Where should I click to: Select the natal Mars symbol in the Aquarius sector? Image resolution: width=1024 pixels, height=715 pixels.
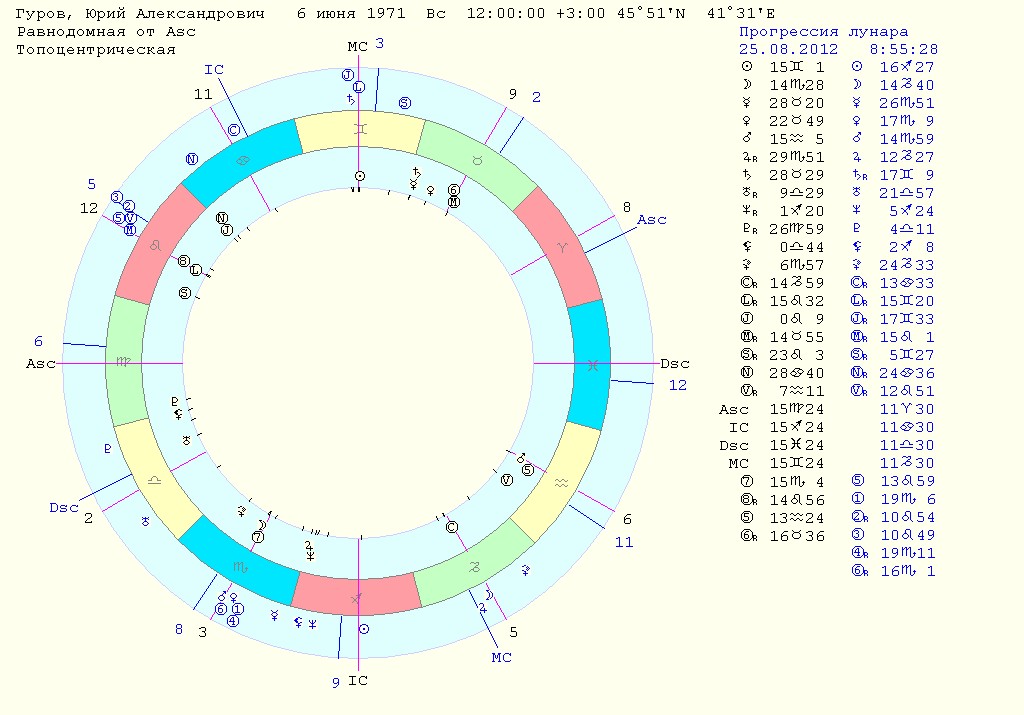pyautogui.click(x=520, y=458)
